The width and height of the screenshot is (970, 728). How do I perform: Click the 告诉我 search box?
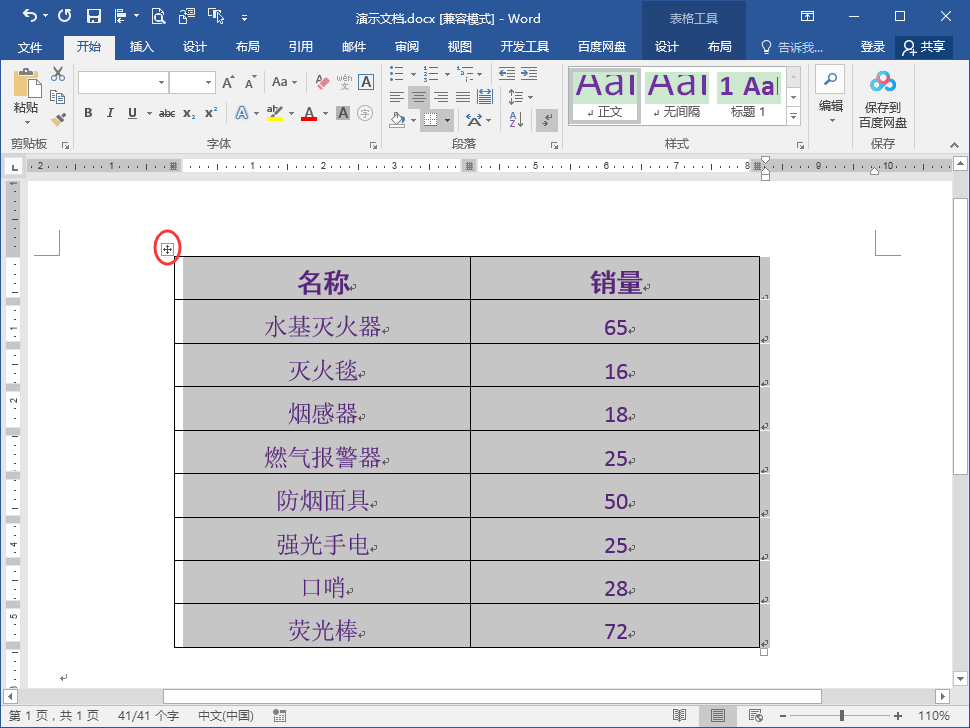click(792, 47)
